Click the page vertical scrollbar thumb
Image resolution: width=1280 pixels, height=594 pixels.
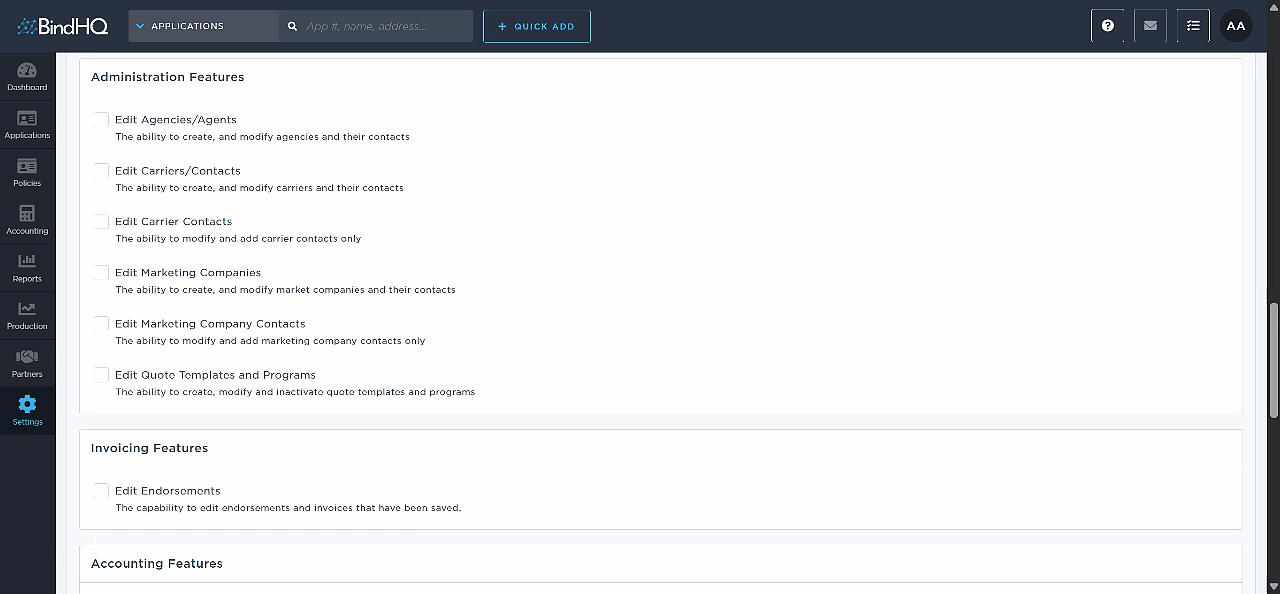click(x=1274, y=360)
